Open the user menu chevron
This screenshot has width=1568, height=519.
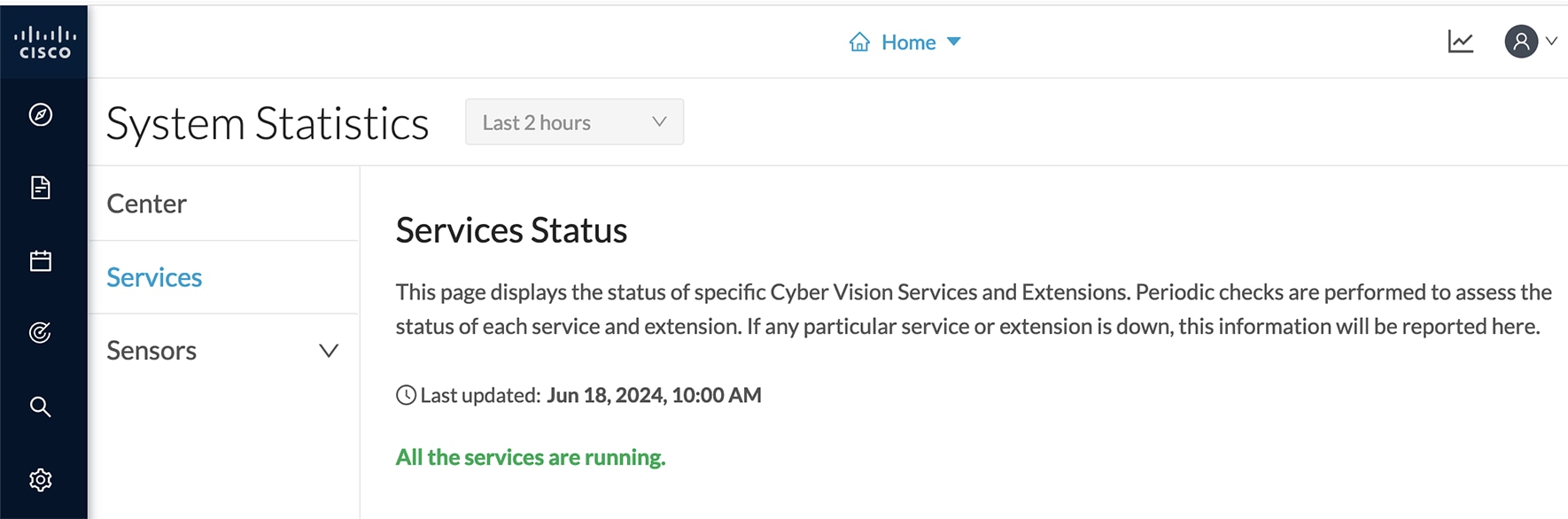click(1552, 41)
